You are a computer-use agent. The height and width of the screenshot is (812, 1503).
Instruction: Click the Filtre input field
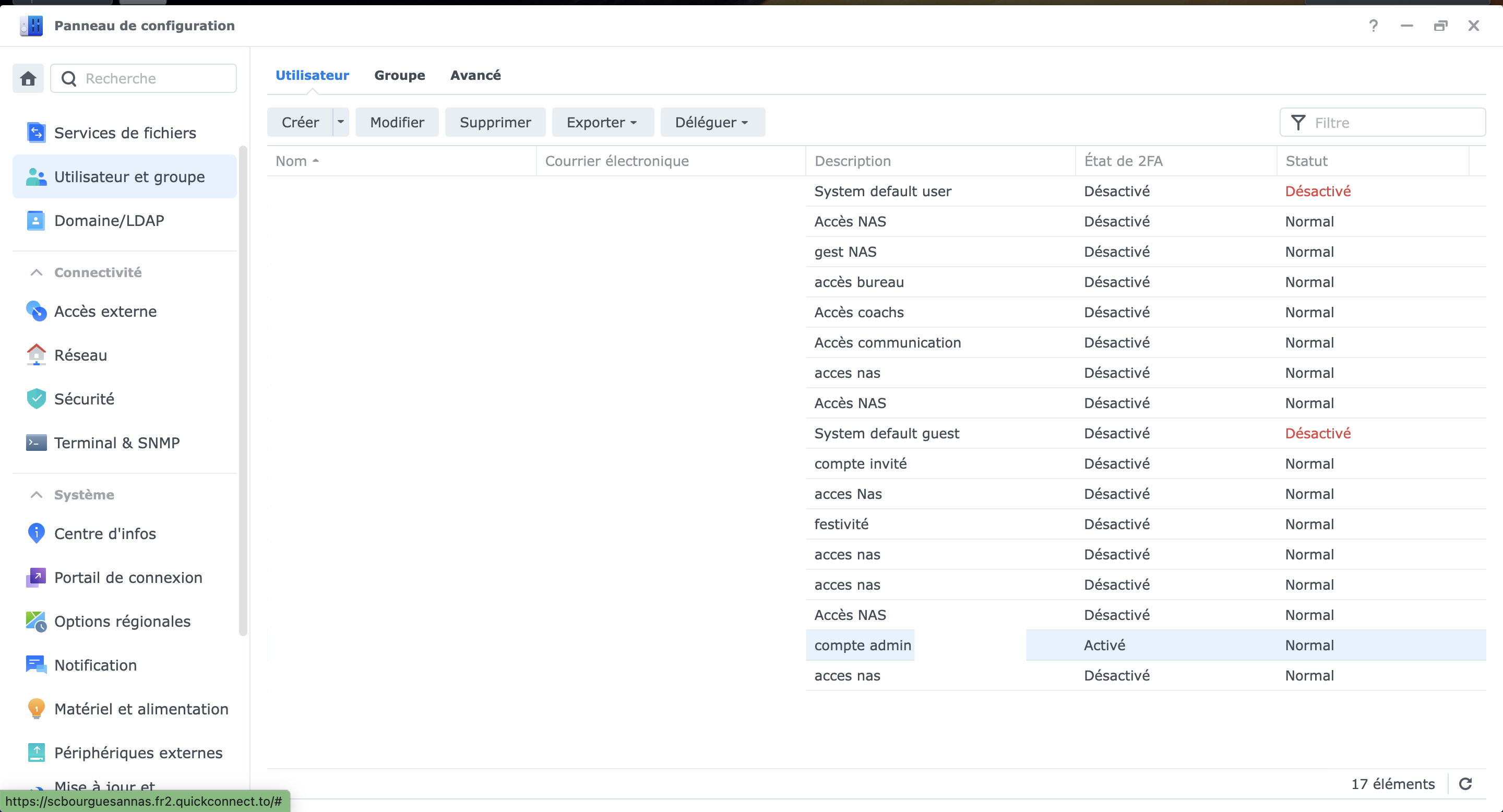point(1394,123)
